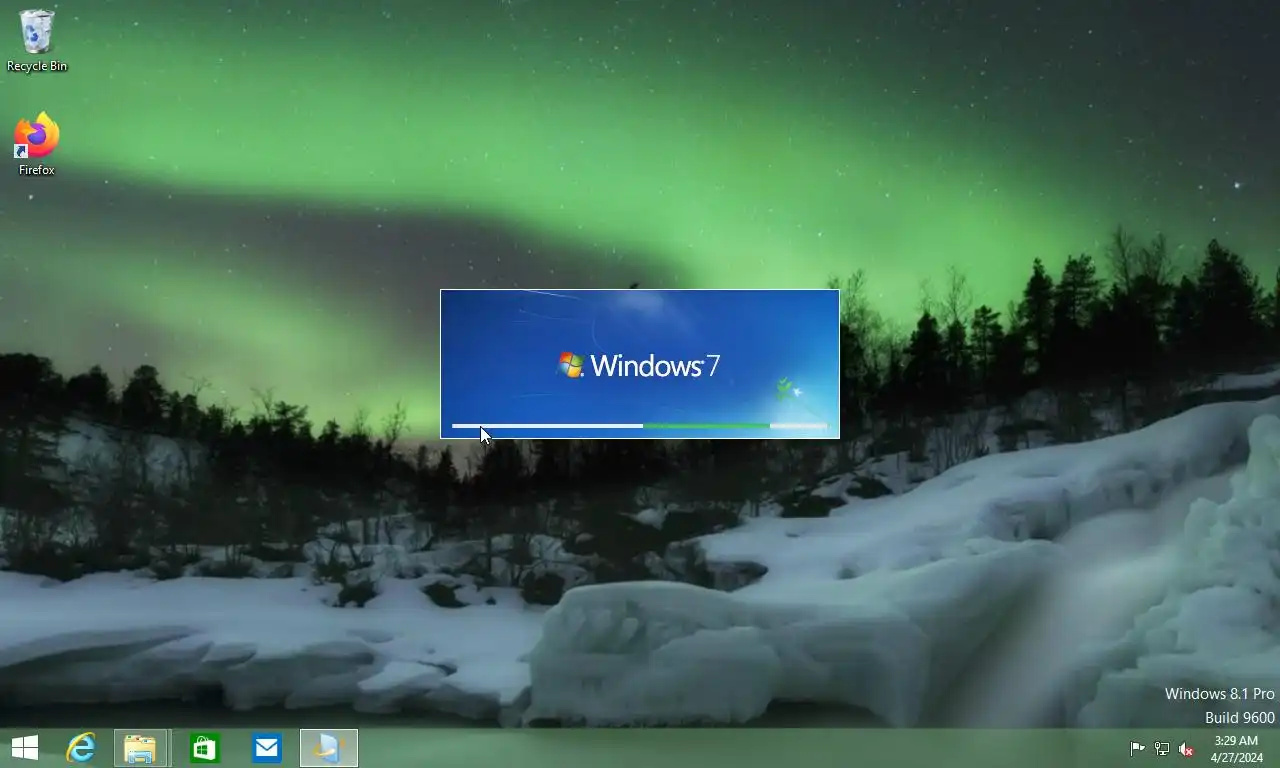Screen dimensions: 1280x768
Task: Open the Windows Store taskbar icon
Action: 204,748
